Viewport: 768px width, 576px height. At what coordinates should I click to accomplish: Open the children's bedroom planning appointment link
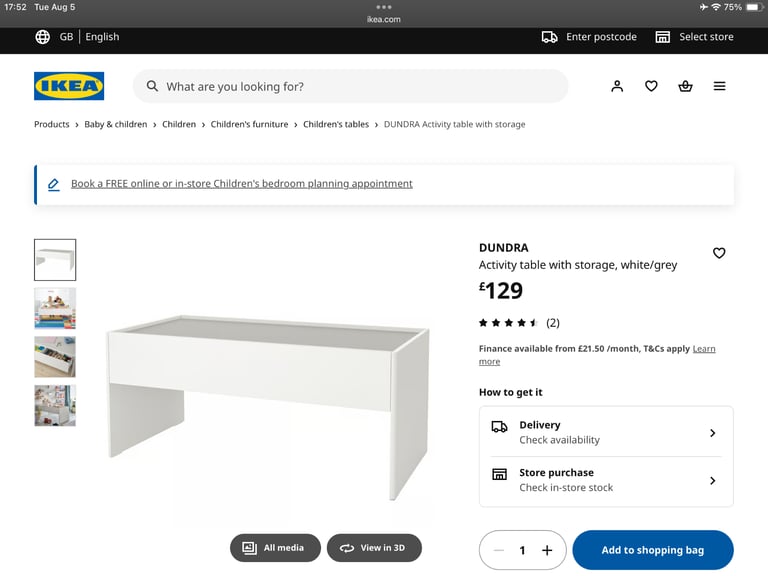pos(241,184)
